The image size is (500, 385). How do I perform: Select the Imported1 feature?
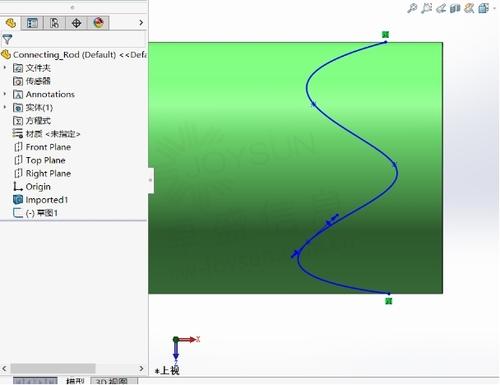(40, 200)
